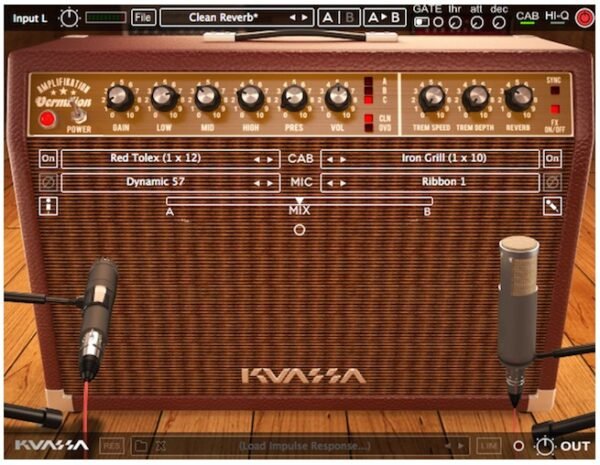Click the MID knob
The image size is (600, 465).
(x=208, y=98)
